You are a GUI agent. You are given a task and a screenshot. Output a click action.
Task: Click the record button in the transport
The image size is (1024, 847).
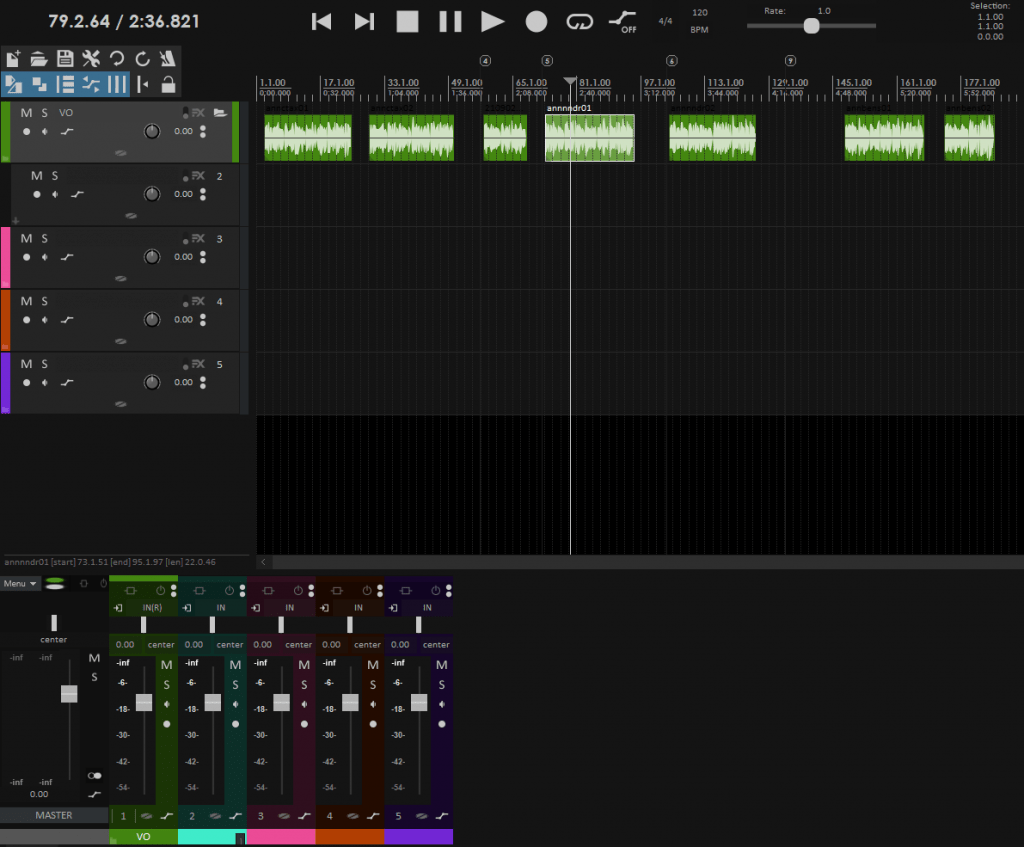point(536,22)
